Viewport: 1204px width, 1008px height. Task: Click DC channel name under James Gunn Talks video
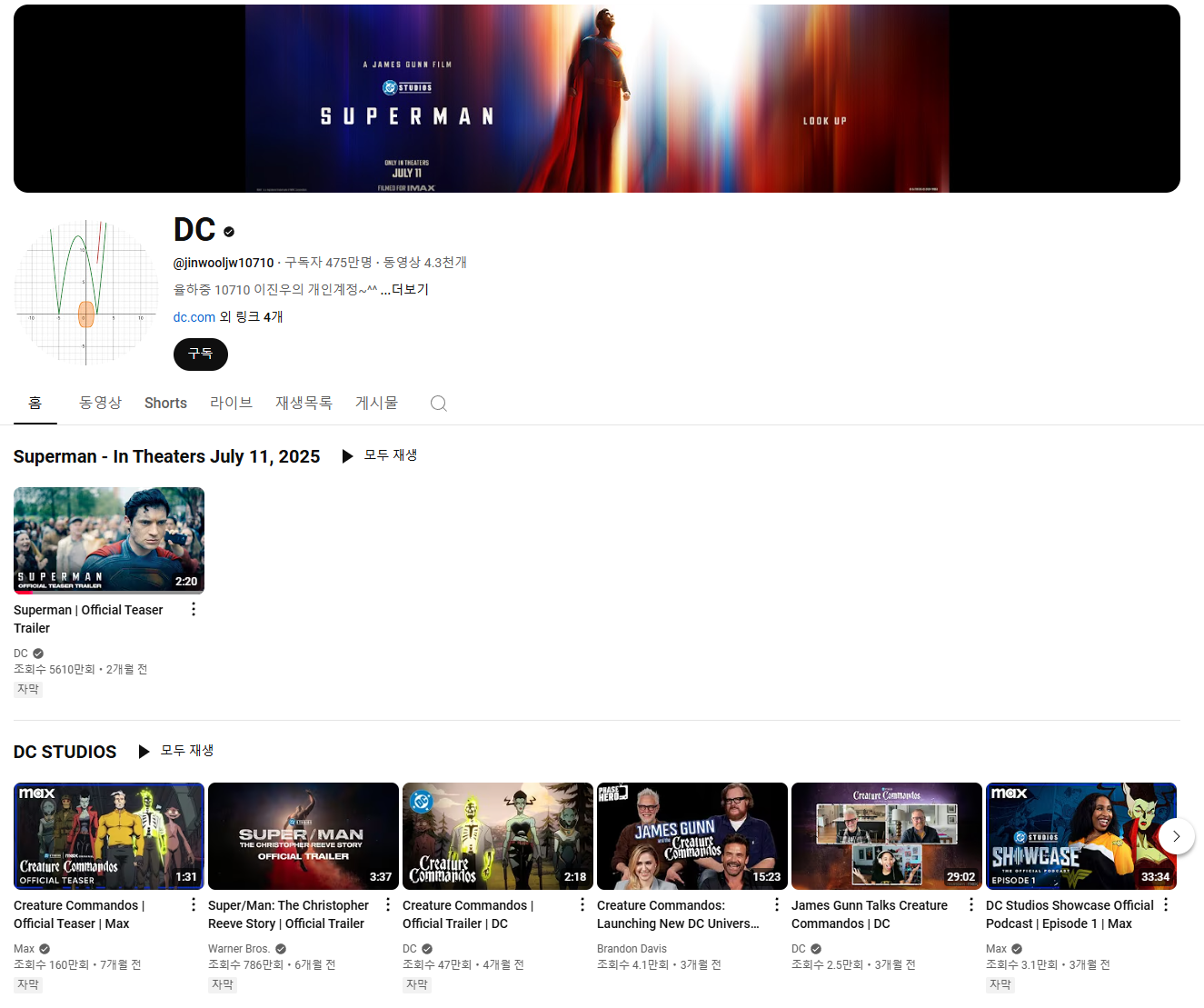(799, 949)
